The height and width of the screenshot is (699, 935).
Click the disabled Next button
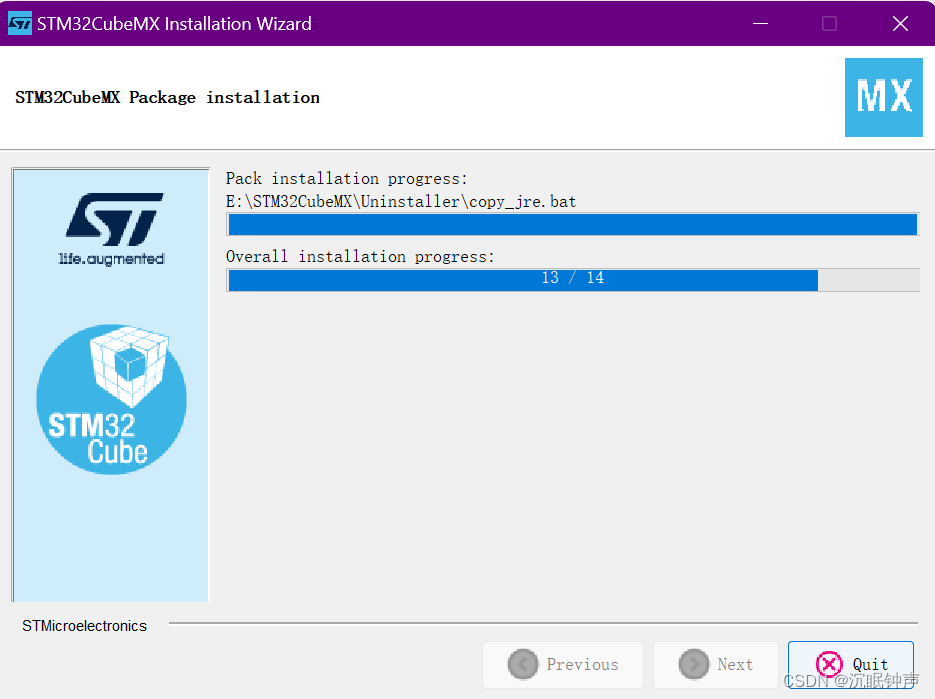pyautogui.click(x=716, y=664)
